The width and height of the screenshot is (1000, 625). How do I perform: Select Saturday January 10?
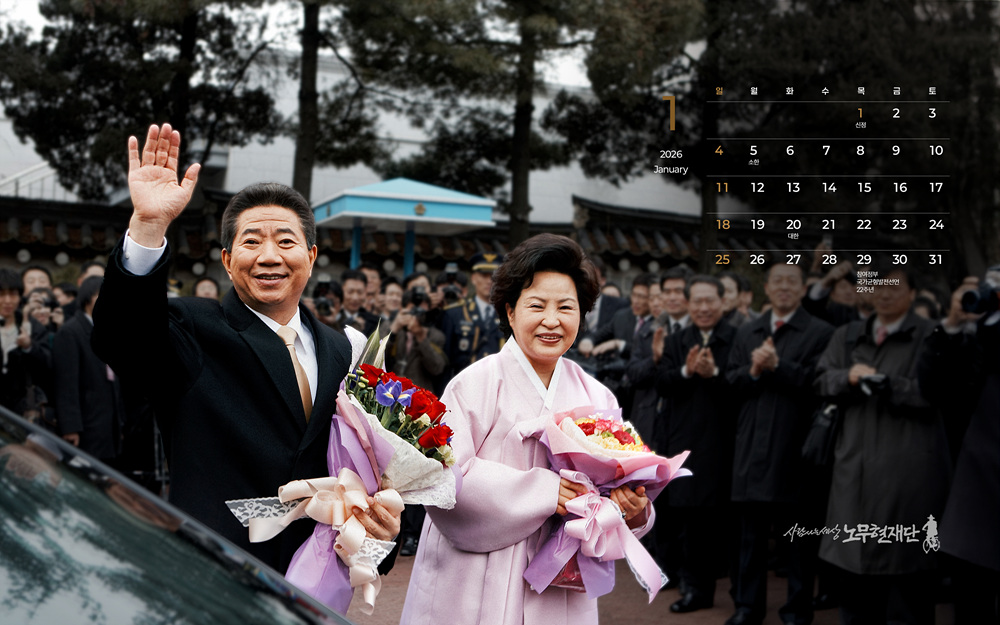pyautogui.click(x=936, y=151)
